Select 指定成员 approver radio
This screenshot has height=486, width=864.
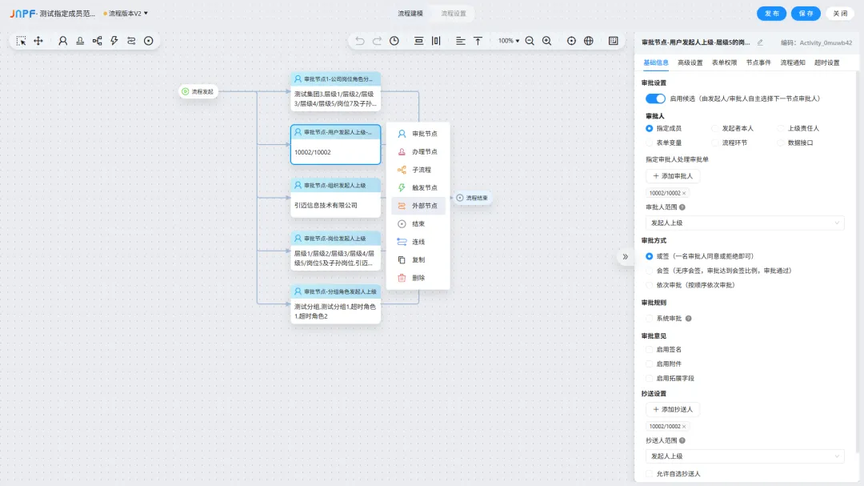tap(649, 128)
